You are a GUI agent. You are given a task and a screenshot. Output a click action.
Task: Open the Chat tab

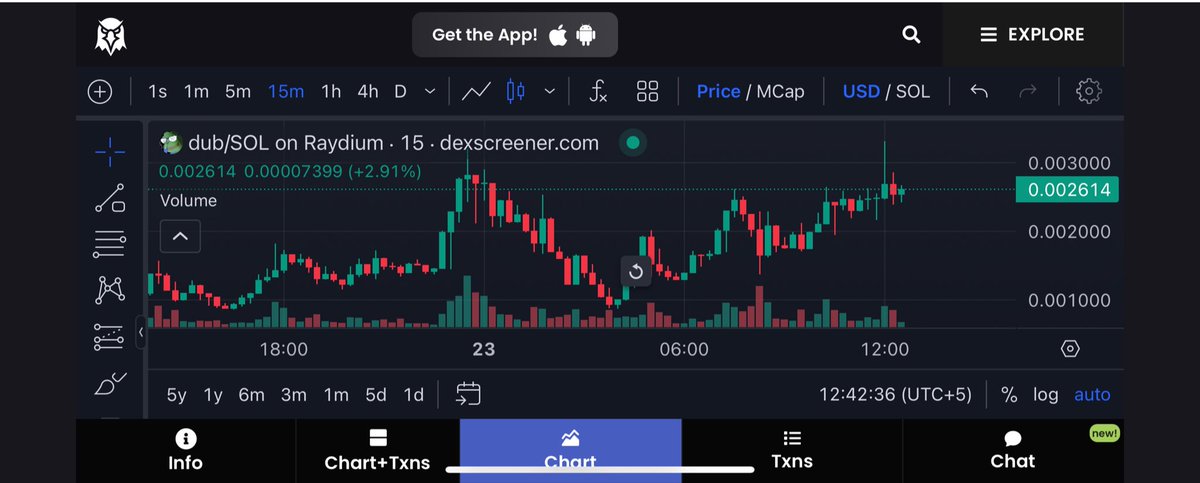point(1012,450)
